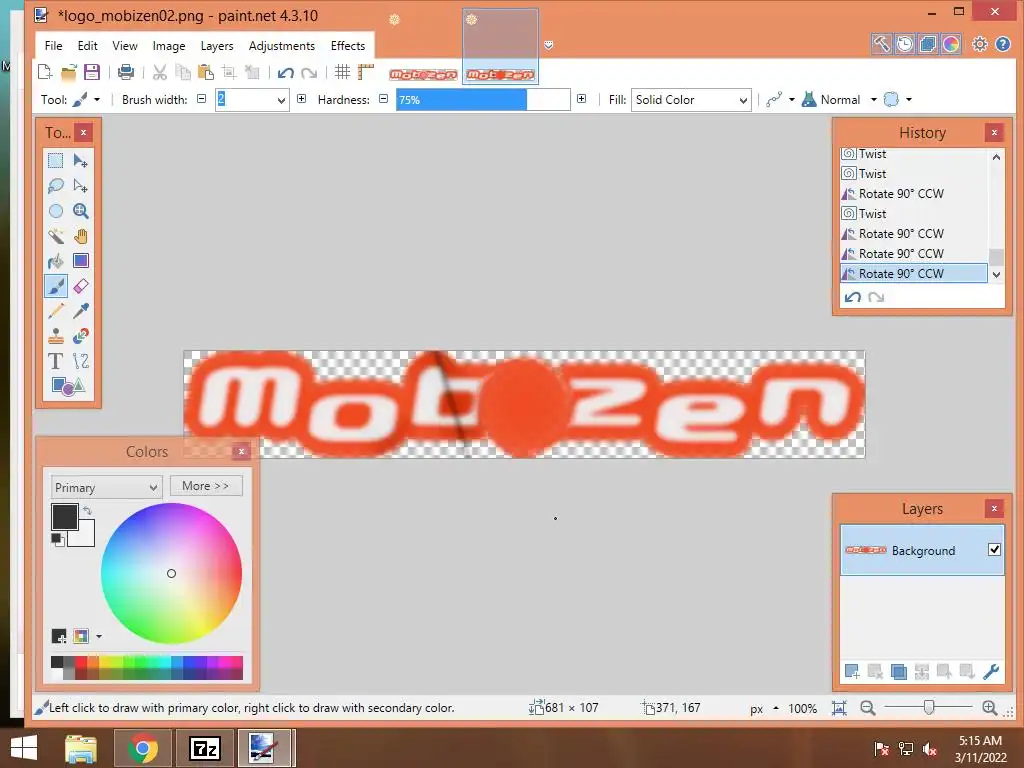This screenshot has height=768, width=1024.
Task: Select the Move Selected Pixels tool
Action: point(80,161)
